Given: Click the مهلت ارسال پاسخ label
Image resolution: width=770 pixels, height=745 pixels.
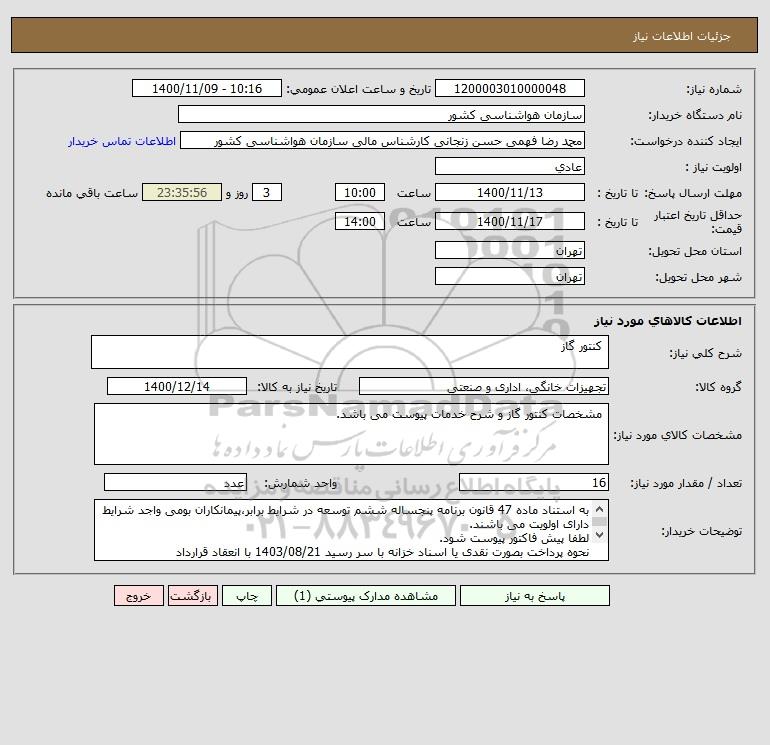Looking at the screenshot, I should [x=693, y=193].
